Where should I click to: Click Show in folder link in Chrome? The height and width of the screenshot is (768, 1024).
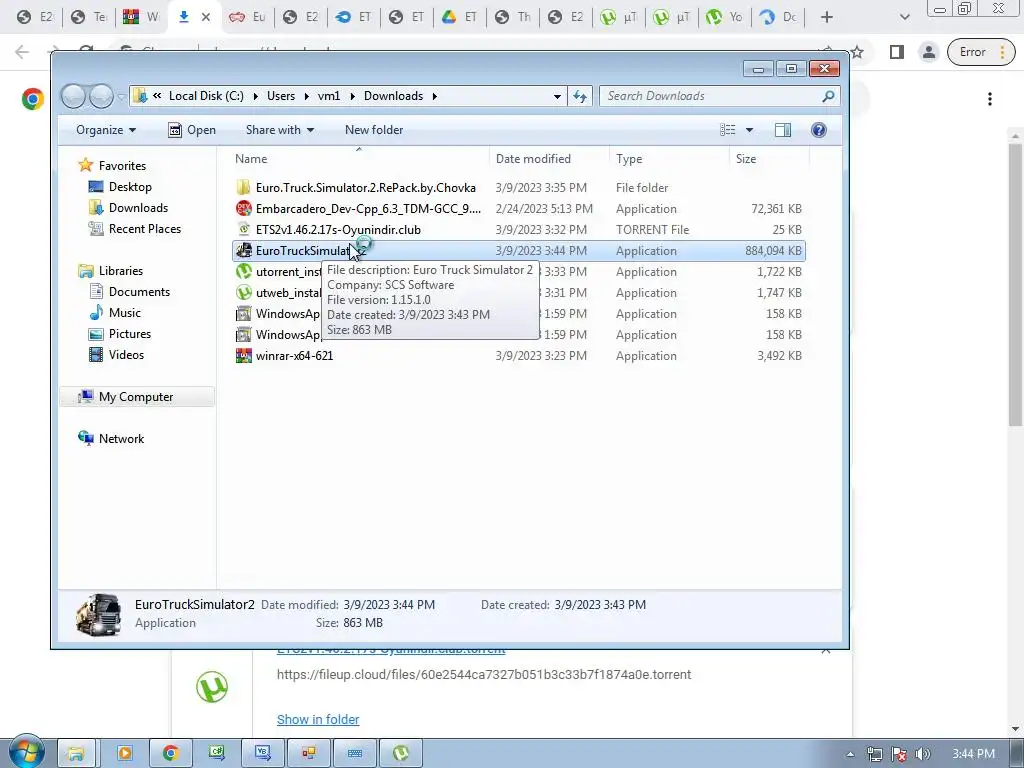point(318,720)
